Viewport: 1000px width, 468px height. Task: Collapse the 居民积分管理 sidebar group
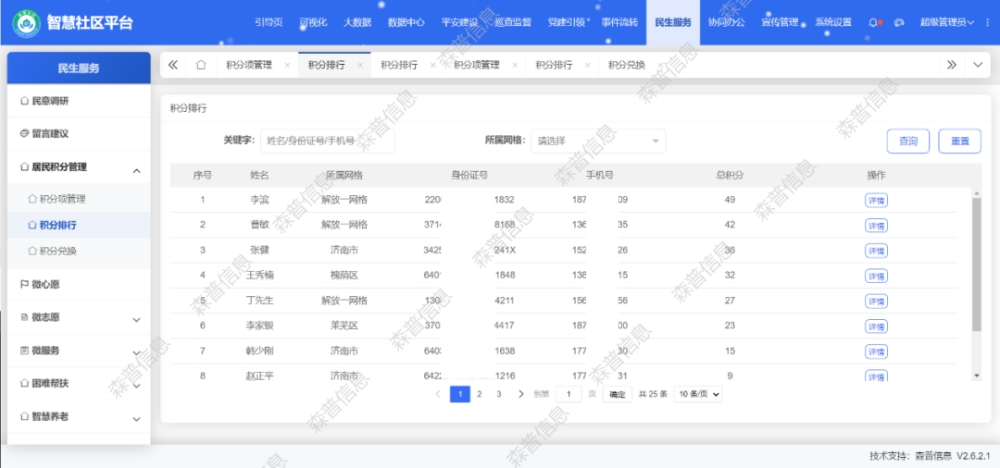136,171
